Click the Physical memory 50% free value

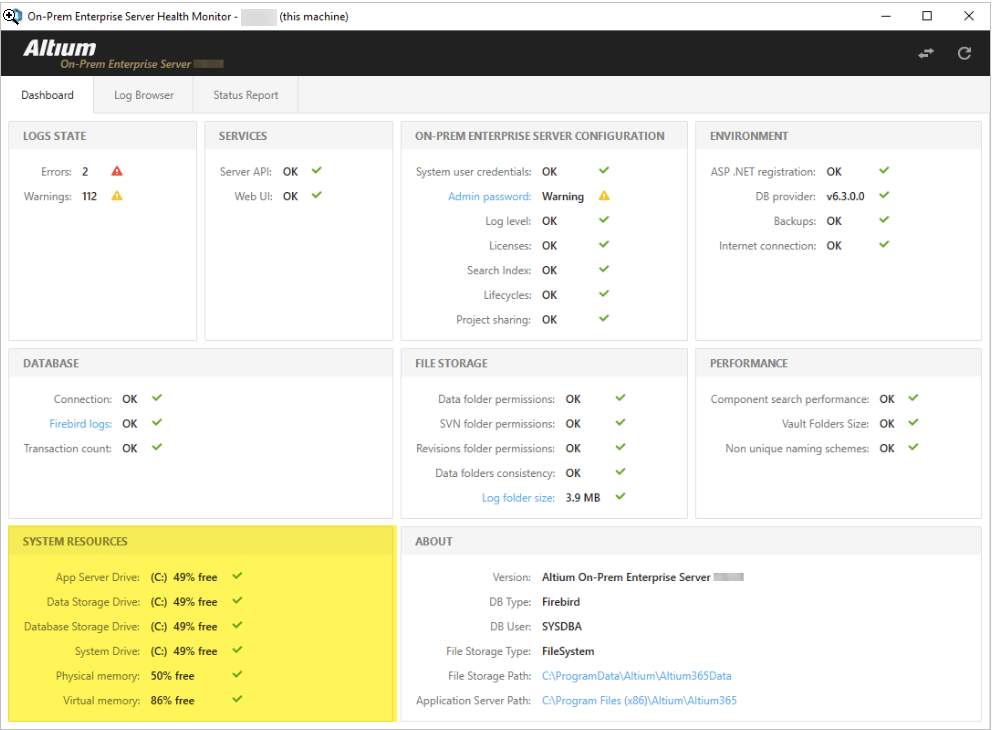pos(172,676)
